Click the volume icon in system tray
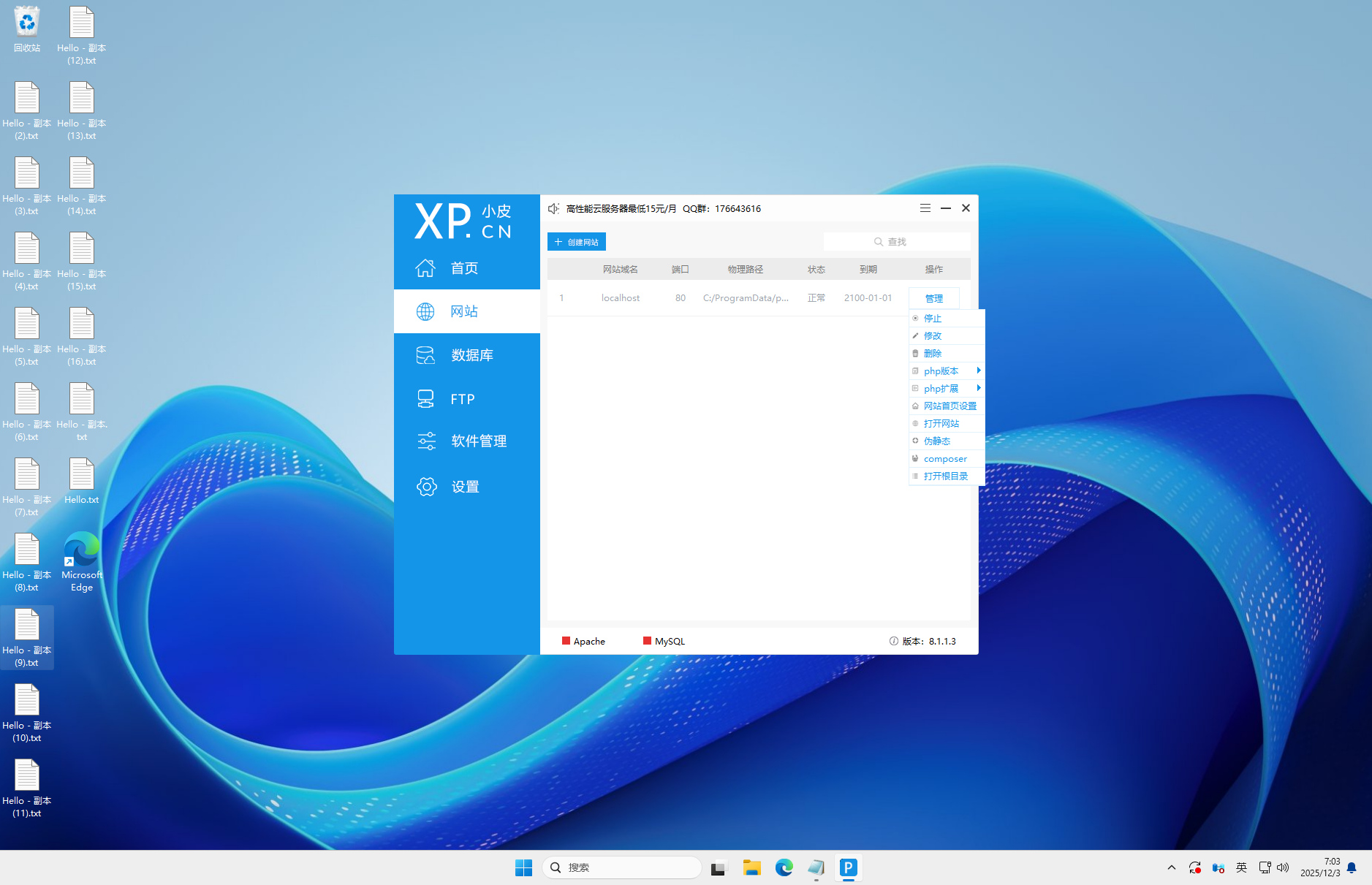Viewport: 1372px width, 885px height. point(1283,867)
